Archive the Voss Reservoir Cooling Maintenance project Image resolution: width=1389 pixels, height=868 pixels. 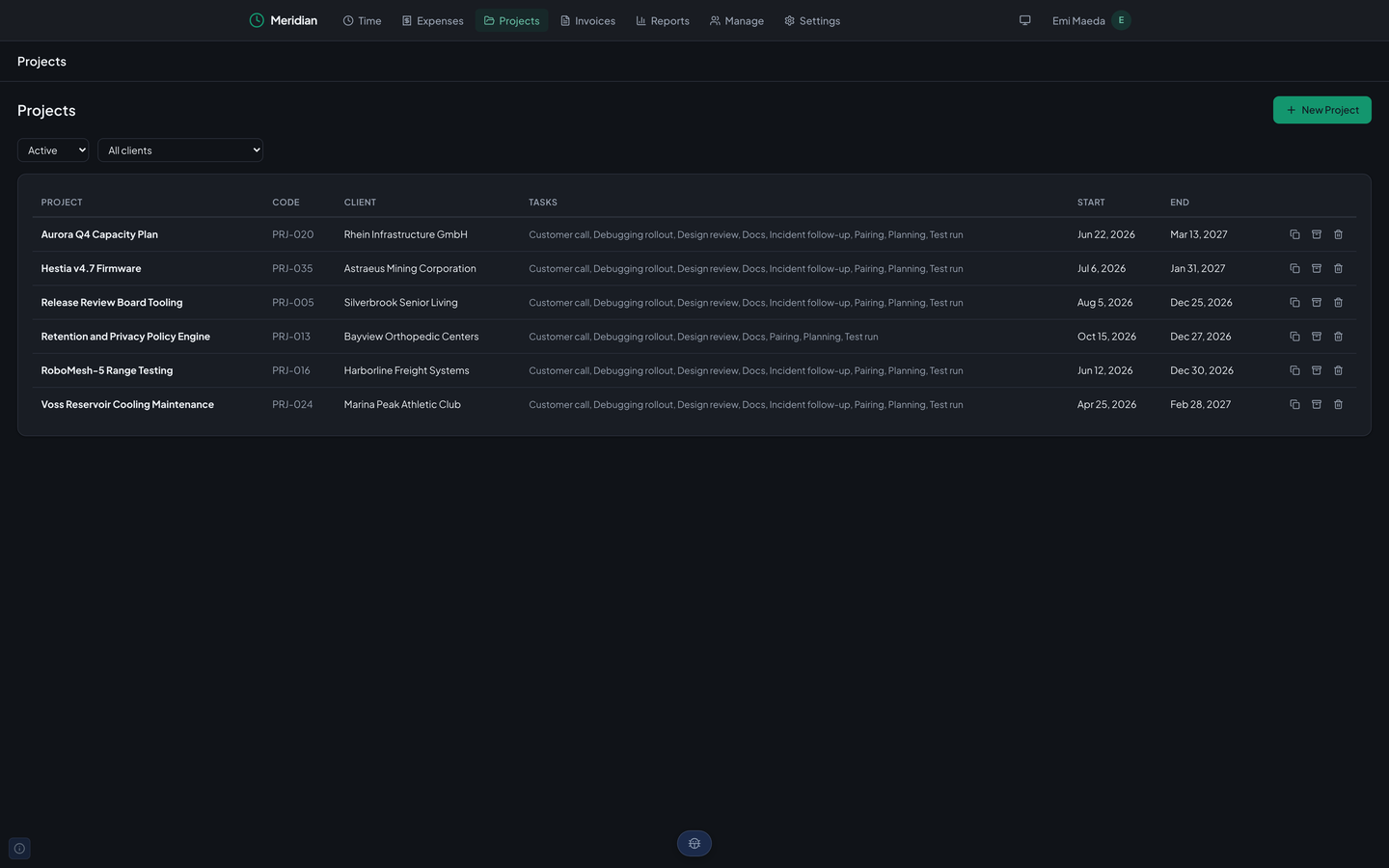click(1317, 404)
